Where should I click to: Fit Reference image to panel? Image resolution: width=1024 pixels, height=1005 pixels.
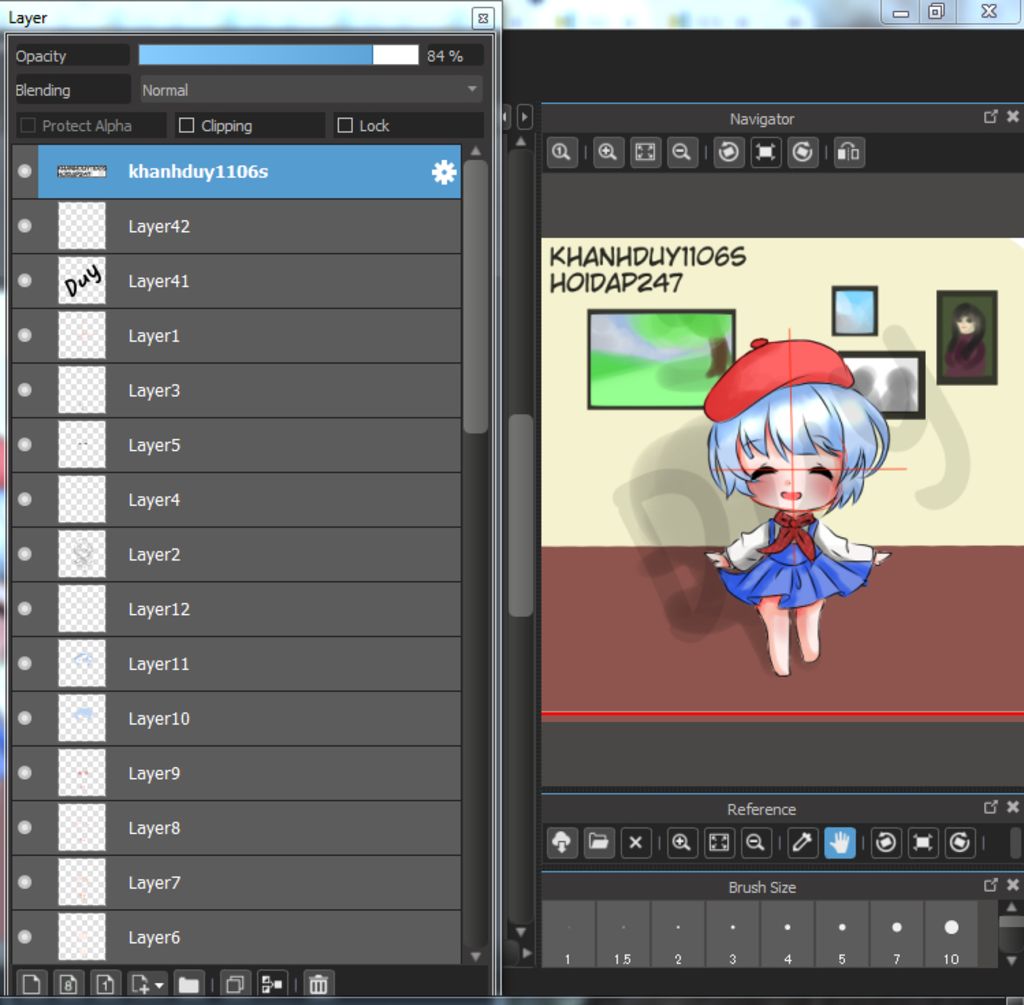pyautogui.click(x=719, y=842)
